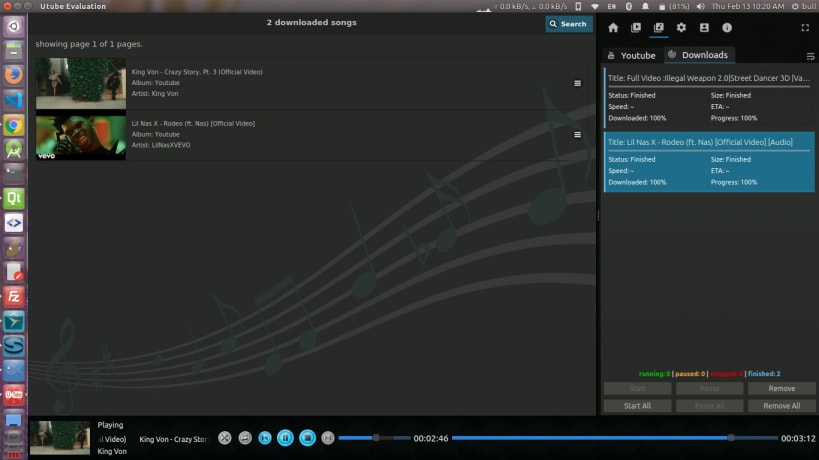
Task: Open the battery indicator (81%)
Action: click(x=673, y=6)
